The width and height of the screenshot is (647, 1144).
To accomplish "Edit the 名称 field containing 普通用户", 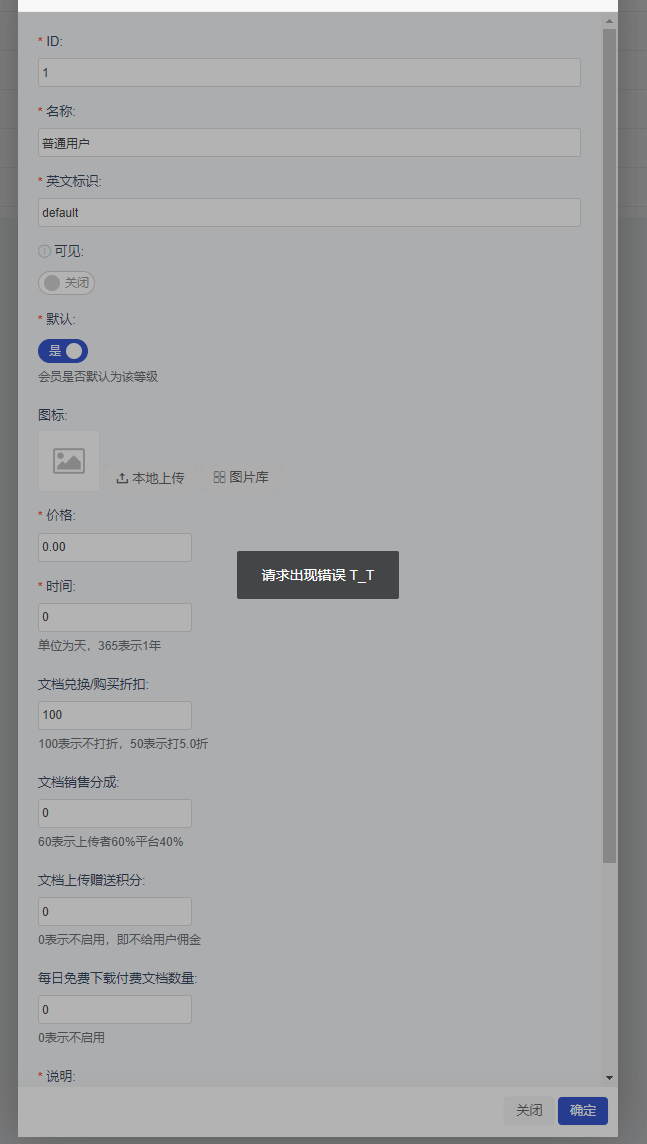I will tap(309, 143).
